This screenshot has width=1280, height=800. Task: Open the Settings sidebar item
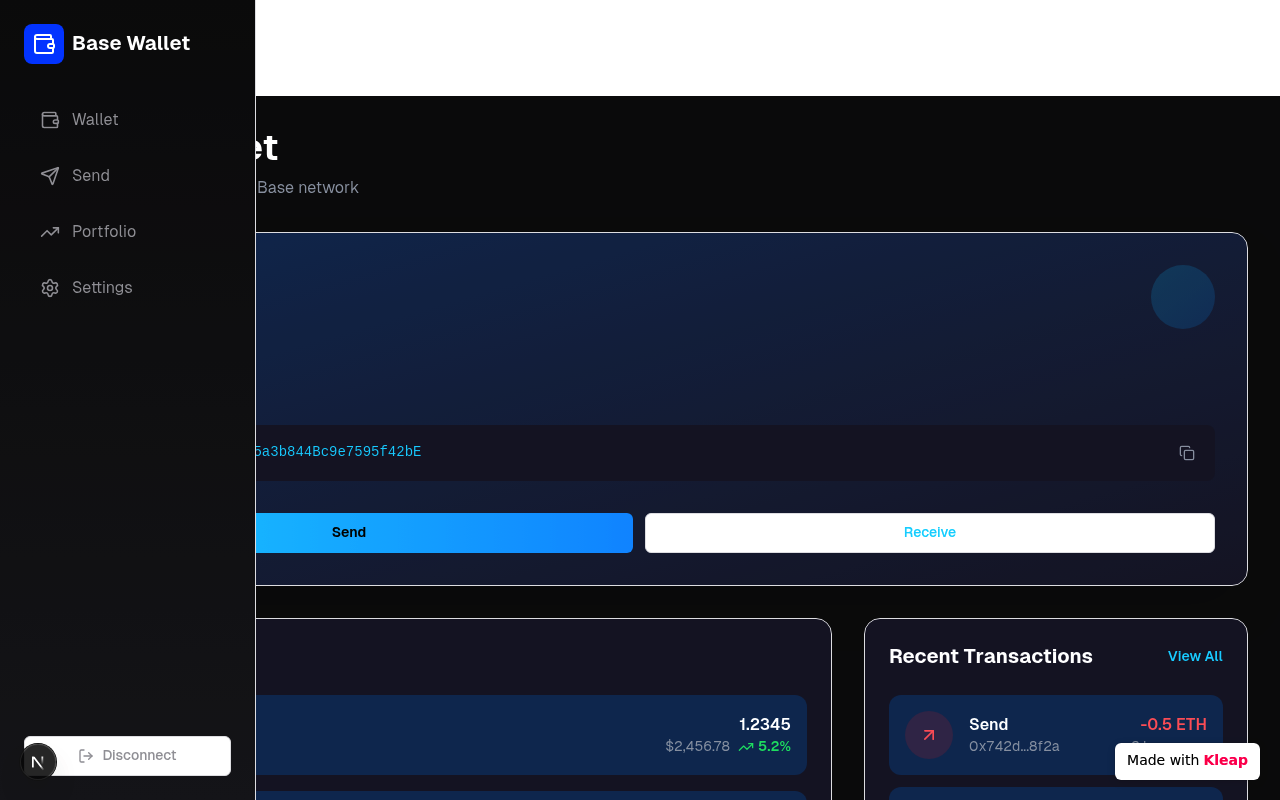(x=128, y=288)
